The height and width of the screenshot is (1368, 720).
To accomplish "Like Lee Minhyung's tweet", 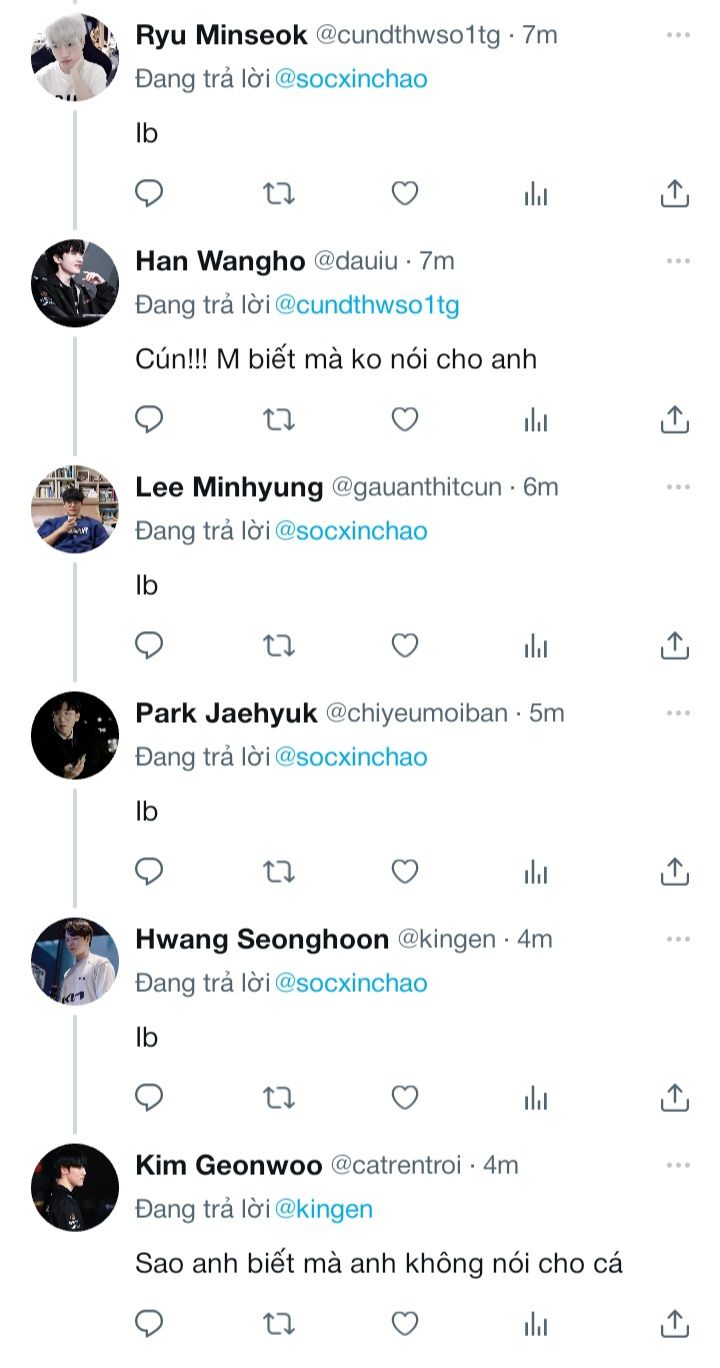I will pos(404,646).
